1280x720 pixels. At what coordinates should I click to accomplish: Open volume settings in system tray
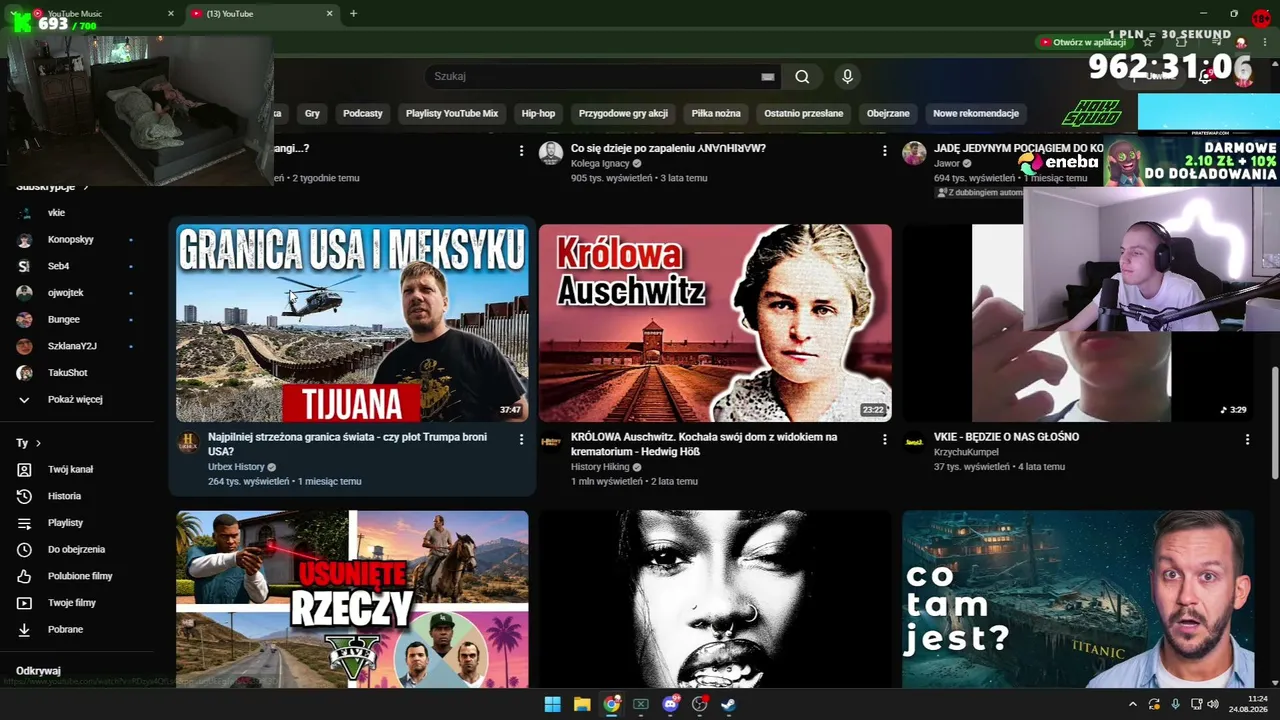[1213, 704]
